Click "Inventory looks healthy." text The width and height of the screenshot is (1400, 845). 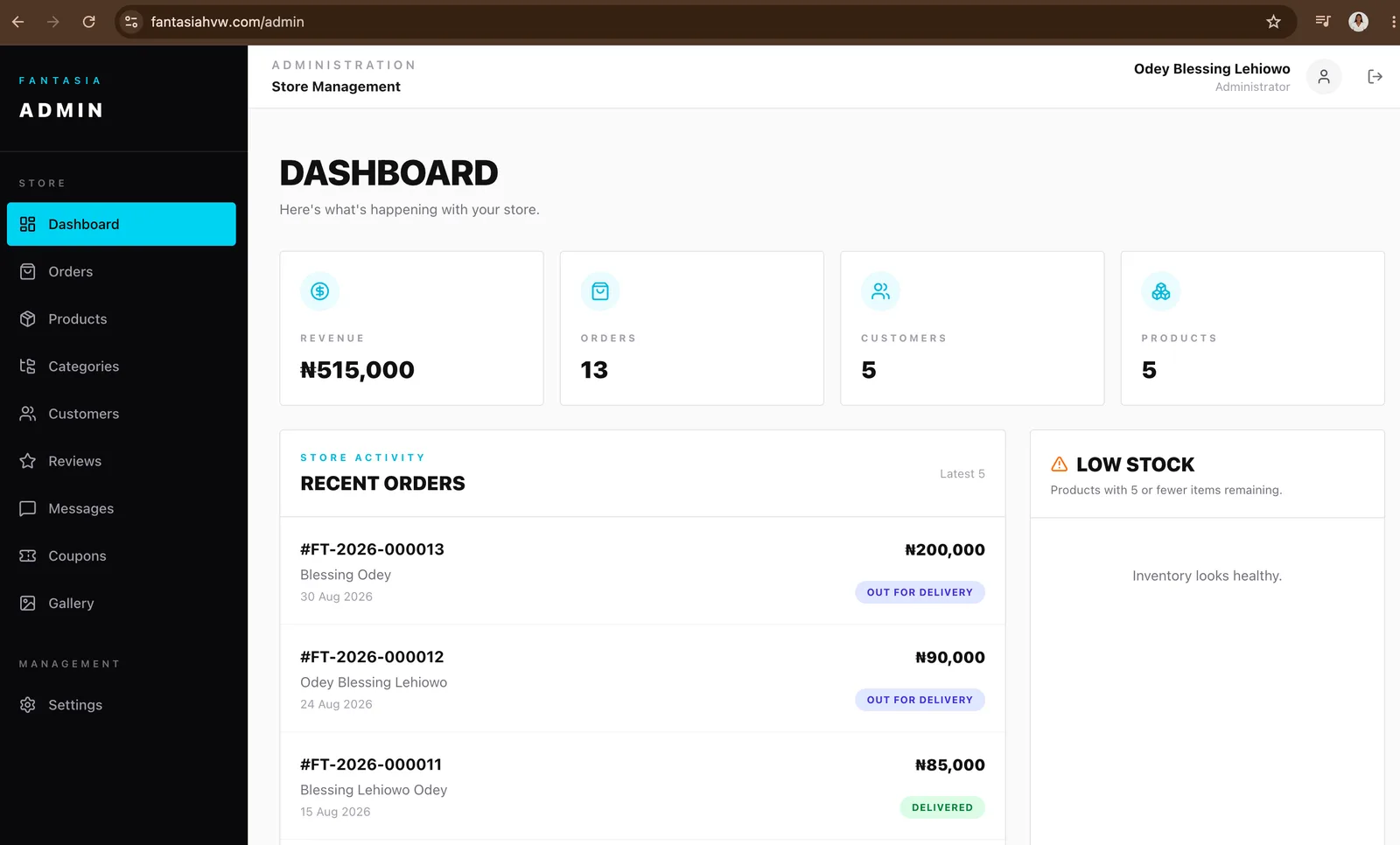(1207, 576)
